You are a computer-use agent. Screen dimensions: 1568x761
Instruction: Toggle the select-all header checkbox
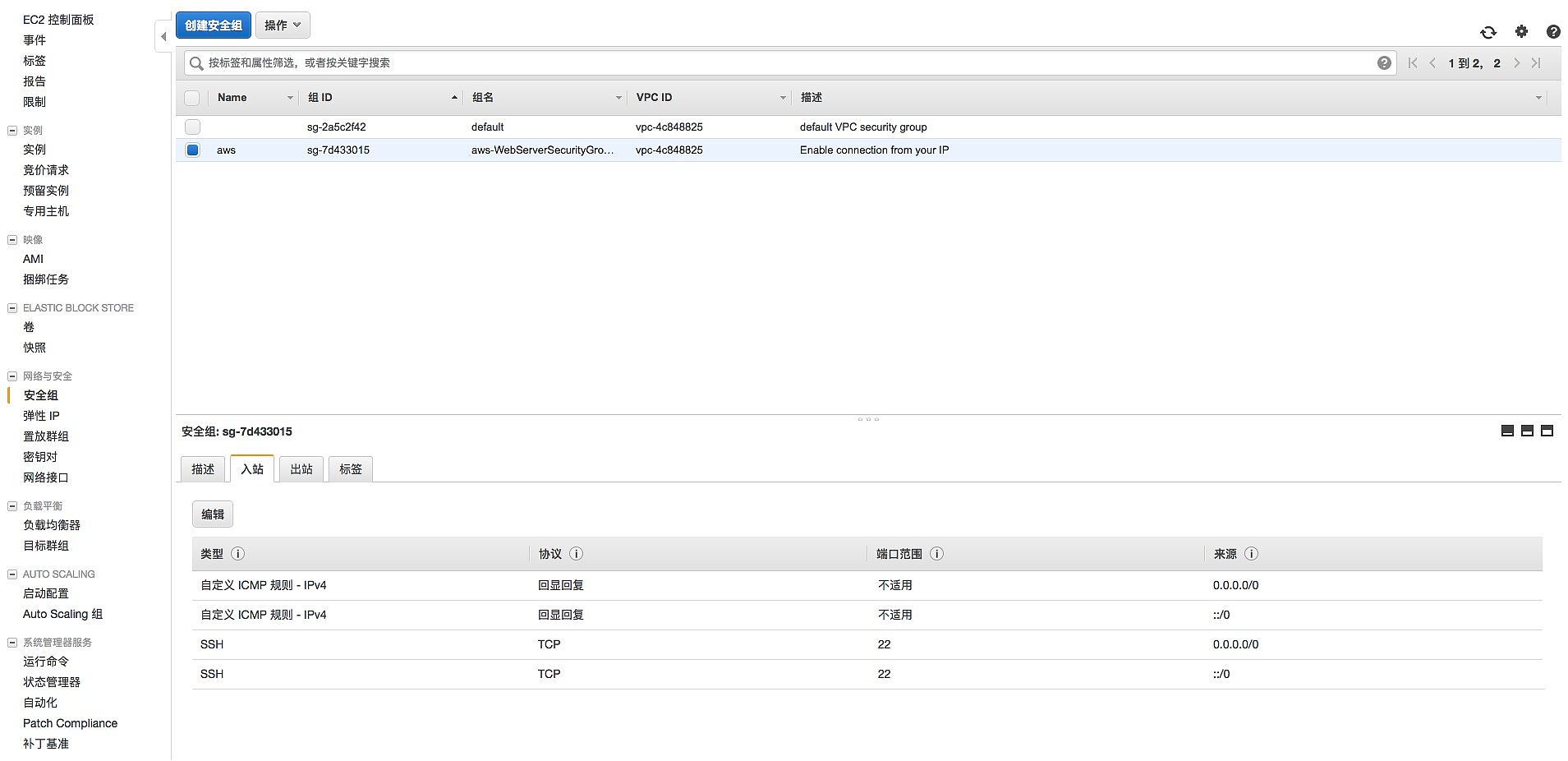click(x=192, y=98)
